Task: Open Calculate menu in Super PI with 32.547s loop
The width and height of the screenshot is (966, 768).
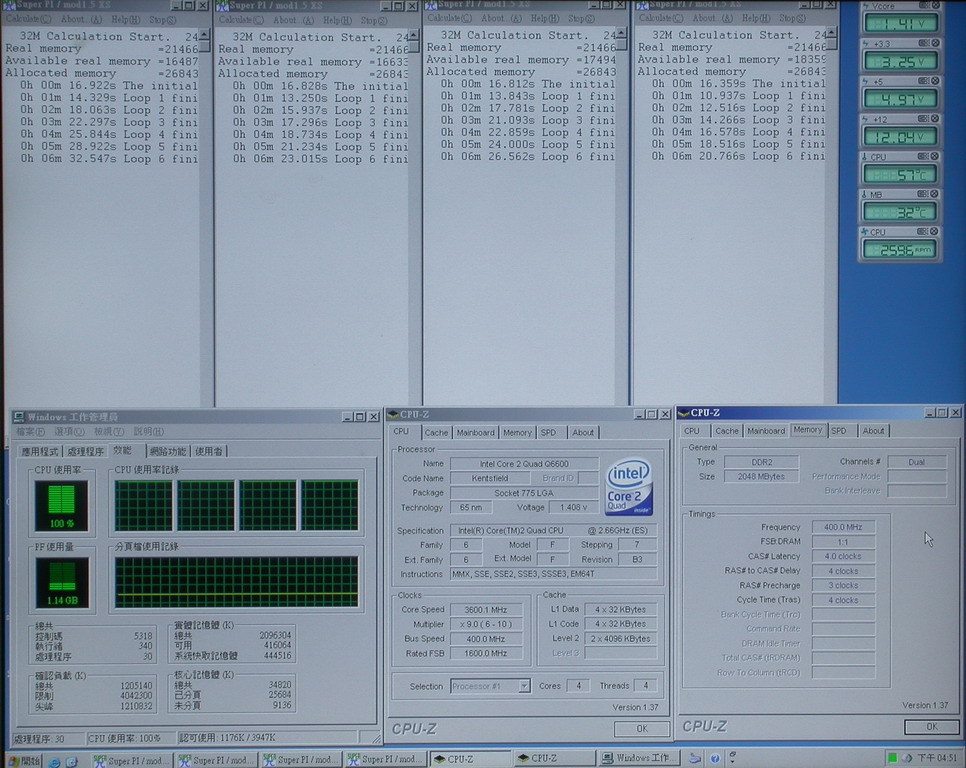Action: click(28, 20)
